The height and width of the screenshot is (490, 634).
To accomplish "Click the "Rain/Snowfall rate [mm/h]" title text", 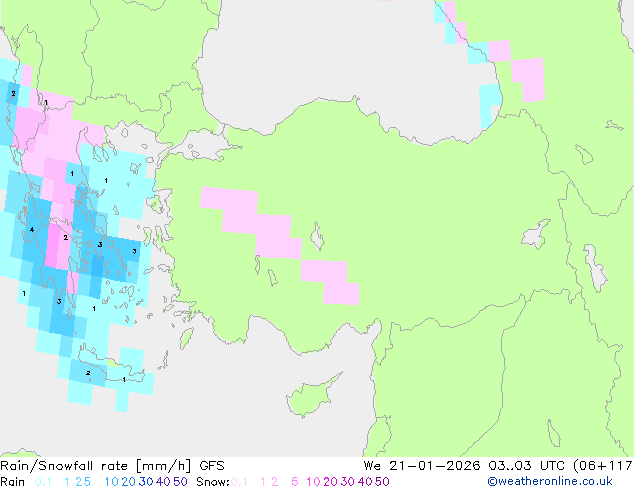I will (x=95, y=466).
